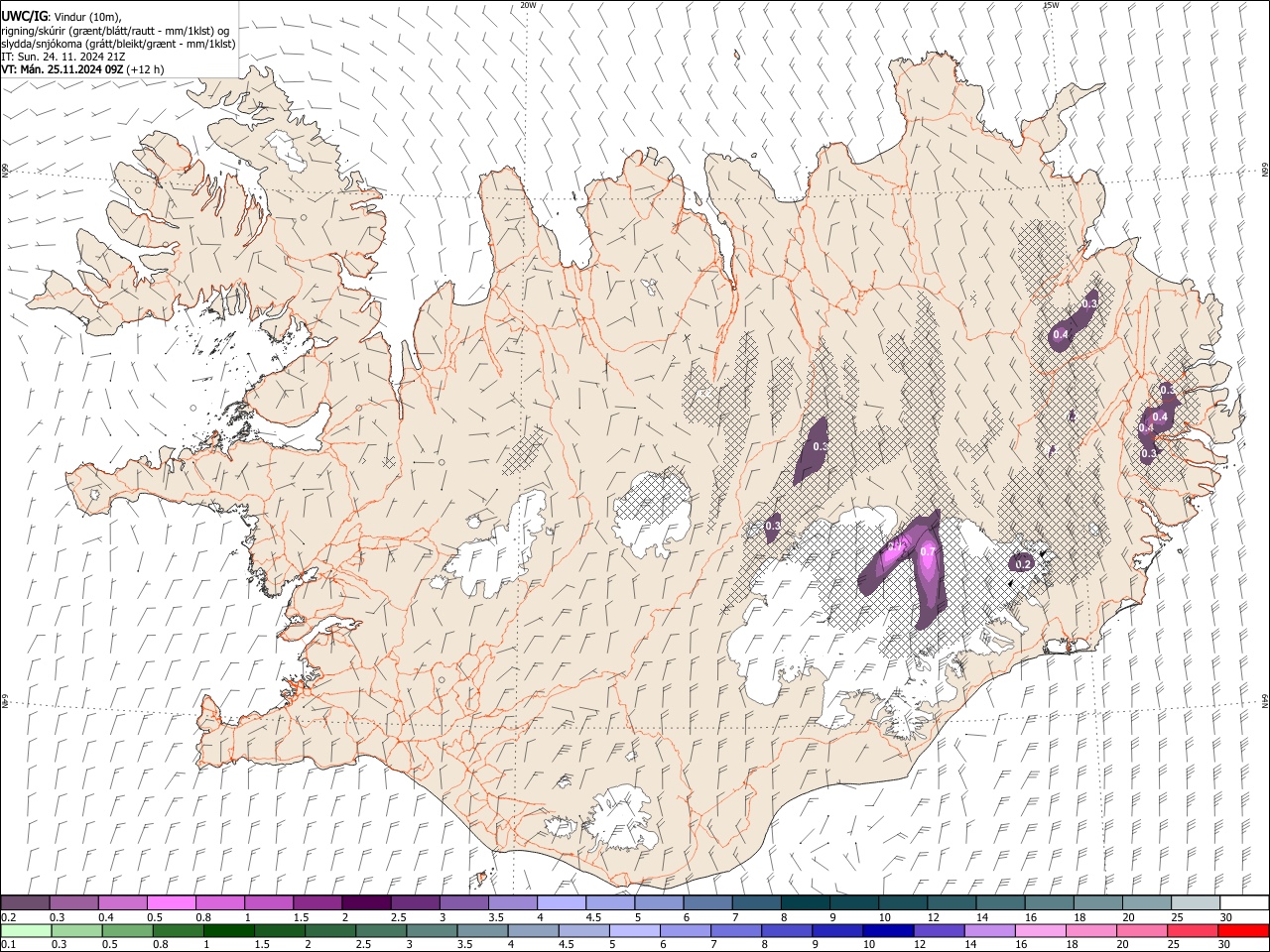
Task: Pick lavender snow swatch between 4 and 4.5
Action: coord(562,902)
